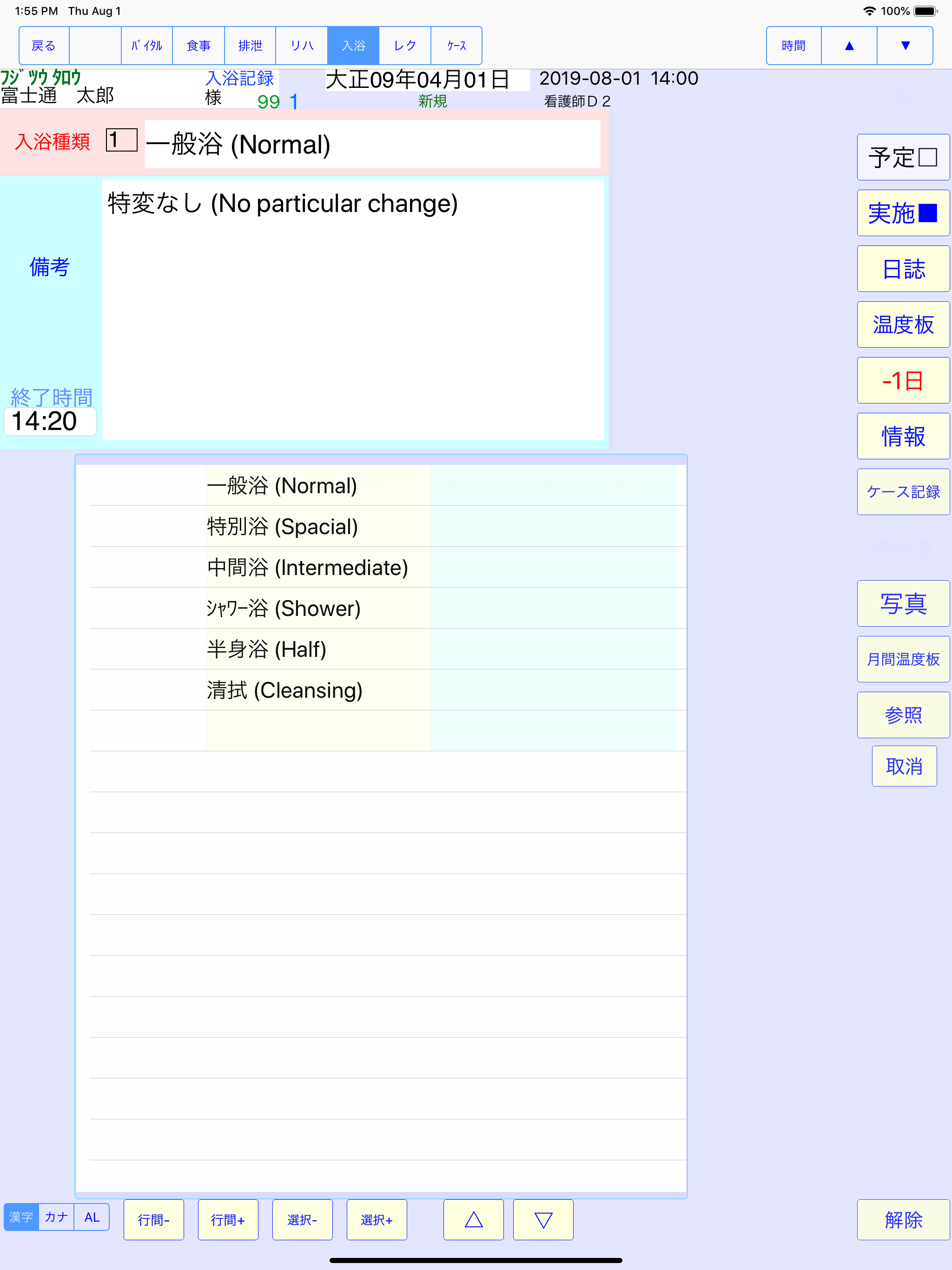Viewport: 952px width, 1270px height.
Task: Check the Wi-Fi icon in status bar
Action: click(x=870, y=11)
